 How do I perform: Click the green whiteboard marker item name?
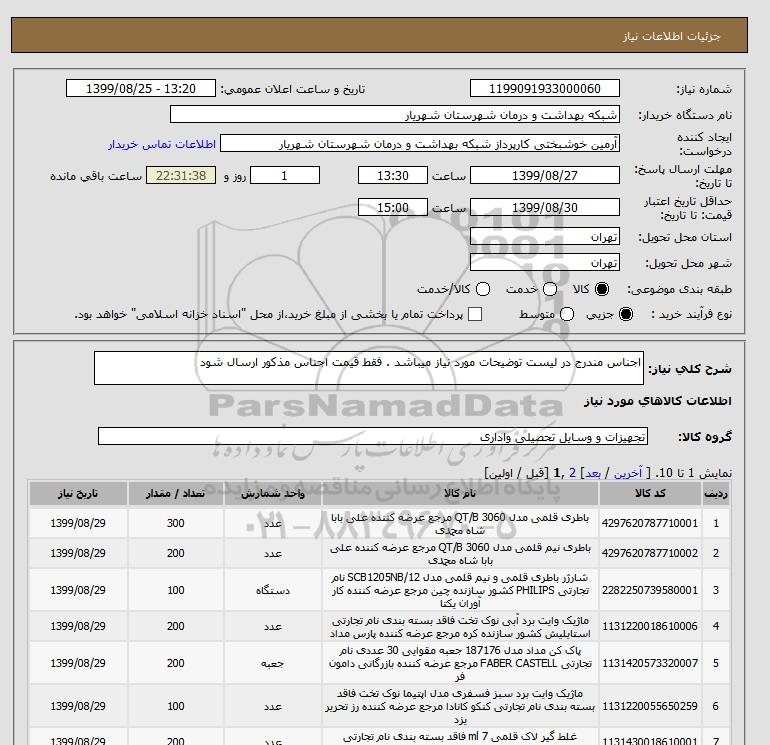(460, 706)
